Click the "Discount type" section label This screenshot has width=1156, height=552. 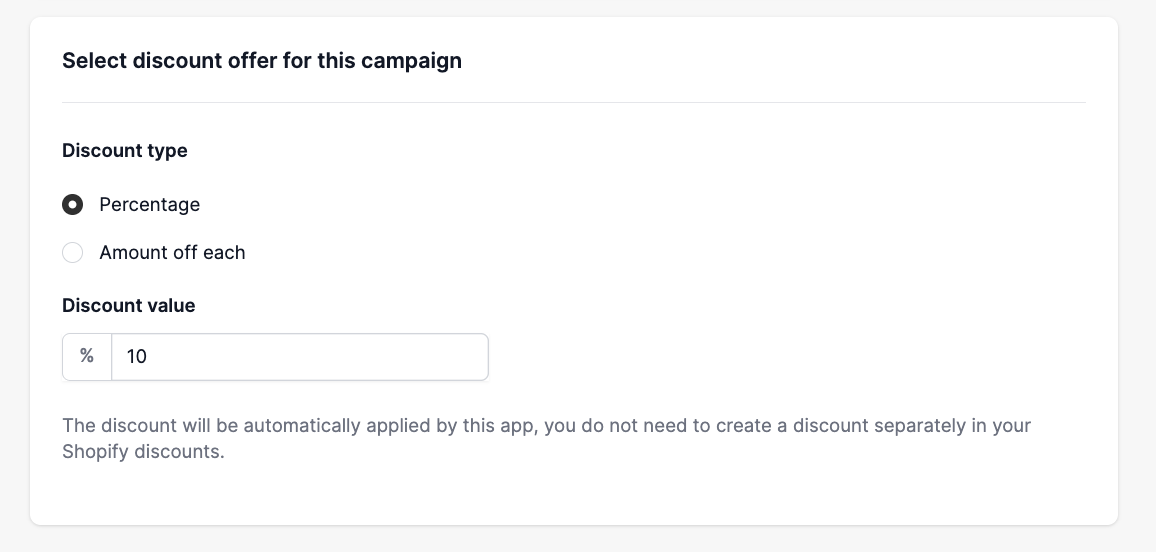125,151
